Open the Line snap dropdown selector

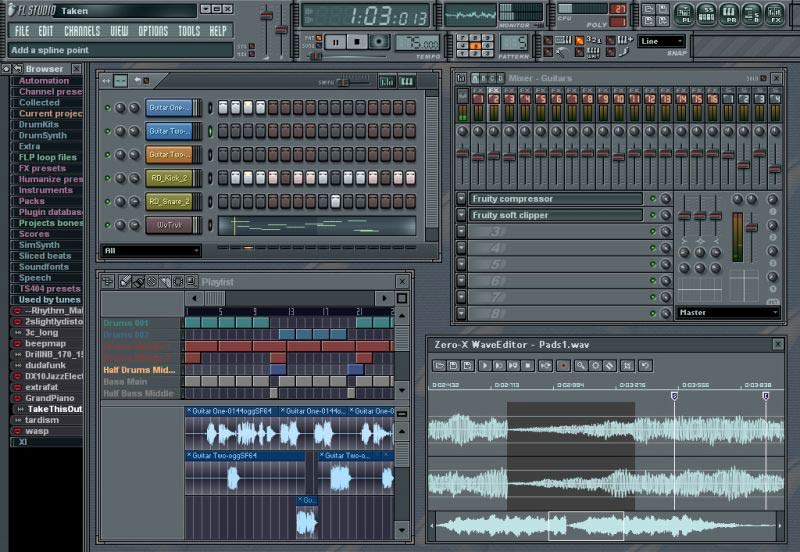click(x=661, y=42)
